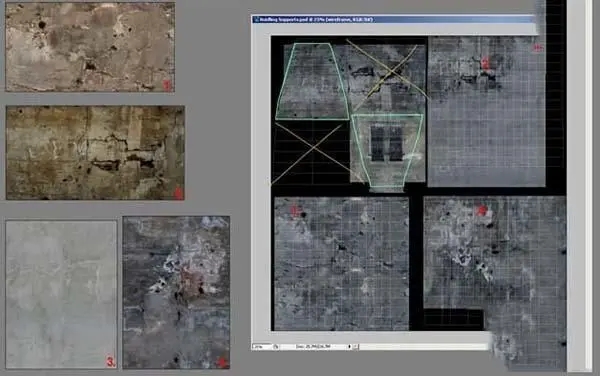The height and width of the screenshot is (376, 600).
Task: Select the tan cracked concrete texture number one
Action: (90, 47)
